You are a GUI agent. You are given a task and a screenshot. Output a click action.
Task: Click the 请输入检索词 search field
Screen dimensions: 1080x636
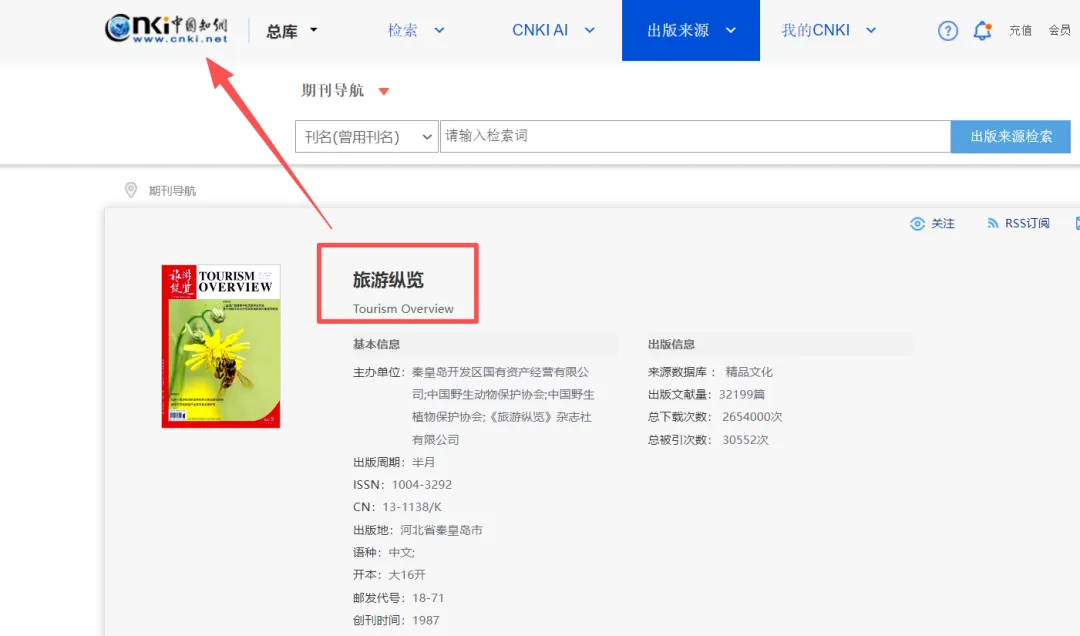695,136
